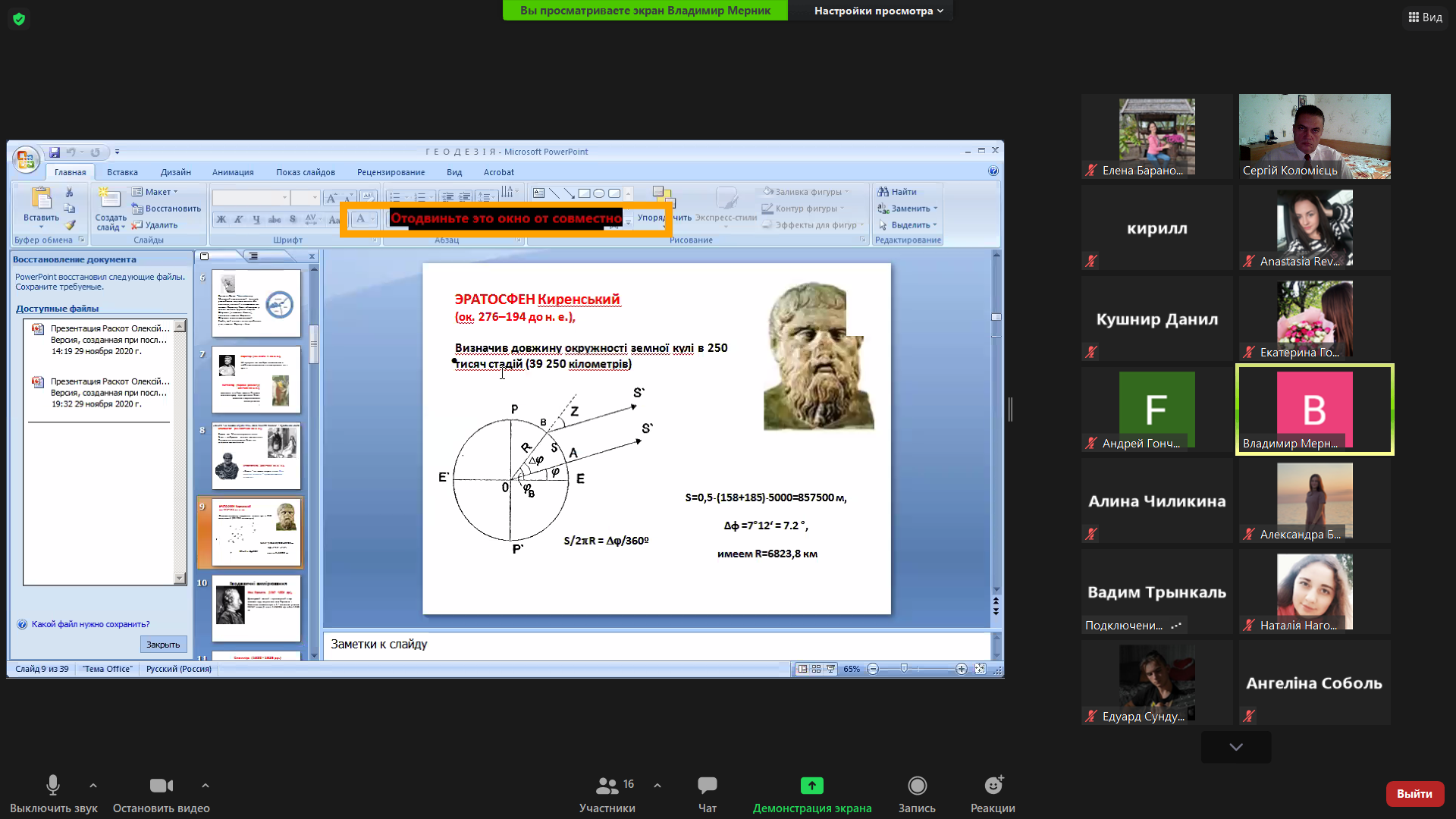The image size is (1456, 819).
Task: Click the PowerPoint zoom slider
Action: (904, 669)
